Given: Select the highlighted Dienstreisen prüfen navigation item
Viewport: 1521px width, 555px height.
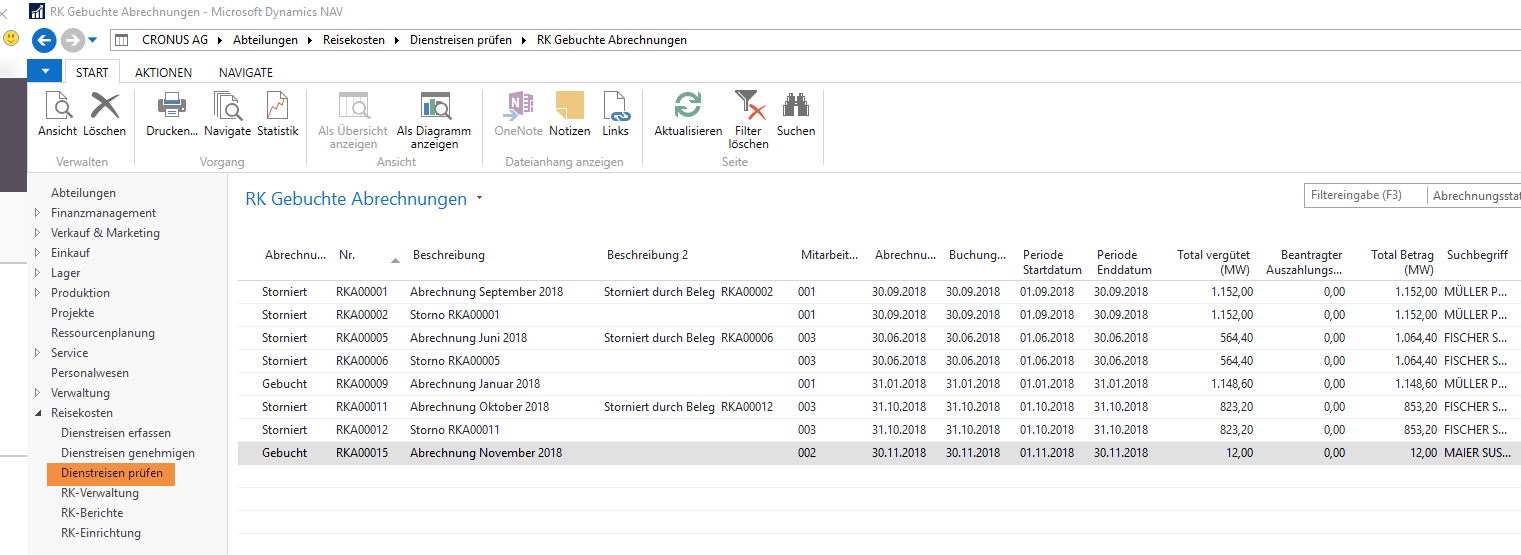Looking at the screenshot, I should pos(111,473).
